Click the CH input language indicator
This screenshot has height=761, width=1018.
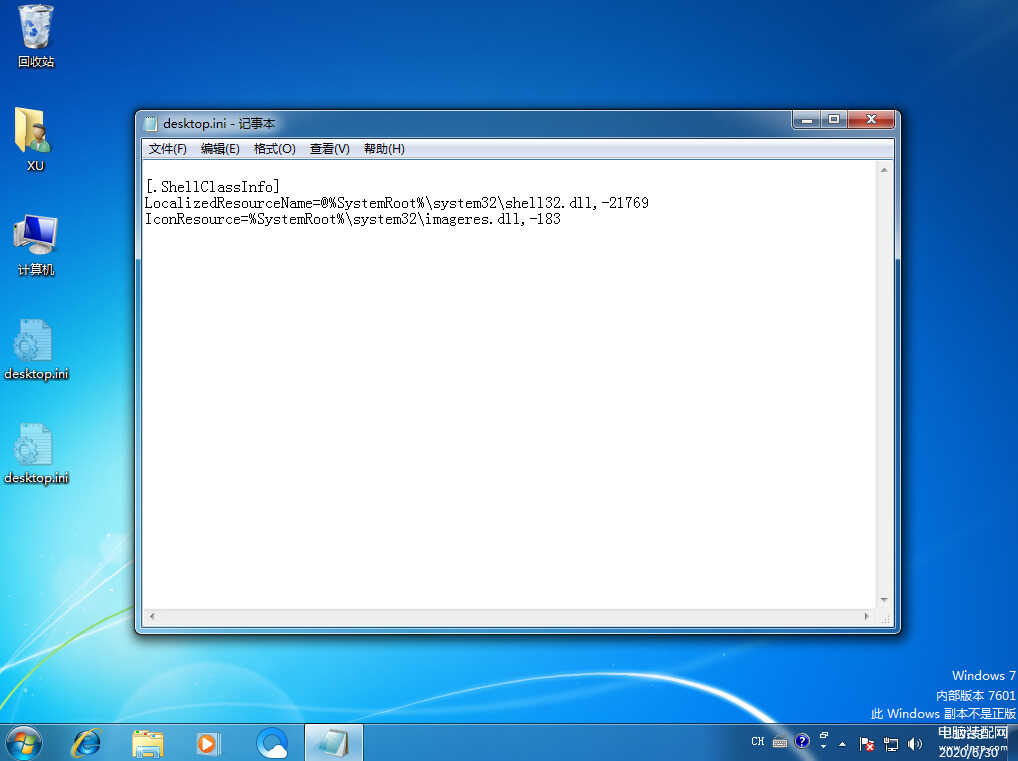point(758,742)
